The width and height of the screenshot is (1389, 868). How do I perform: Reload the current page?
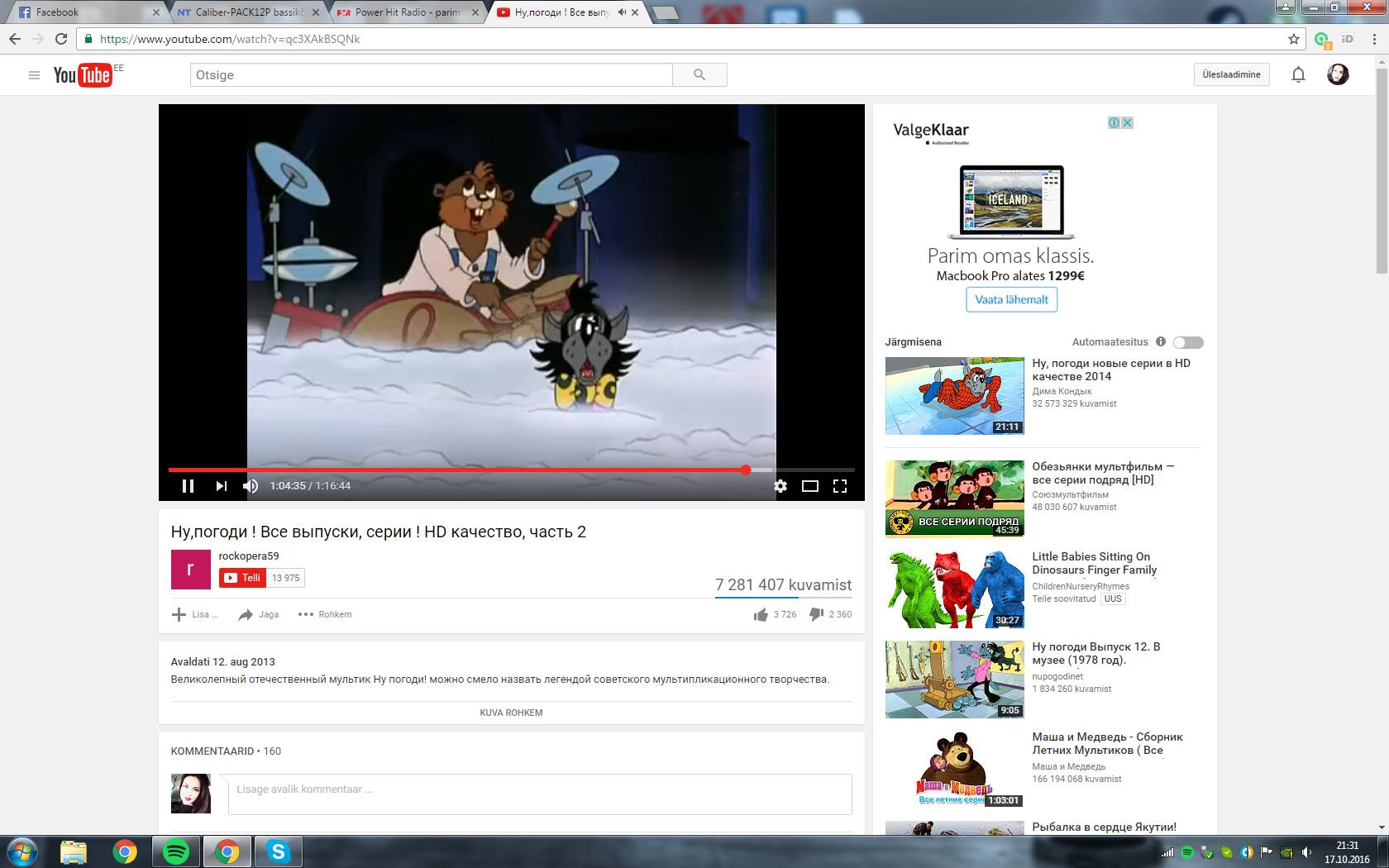[x=60, y=39]
